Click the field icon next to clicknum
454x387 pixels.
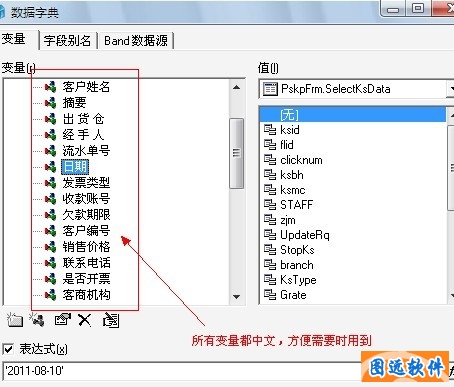(x=270, y=160)
